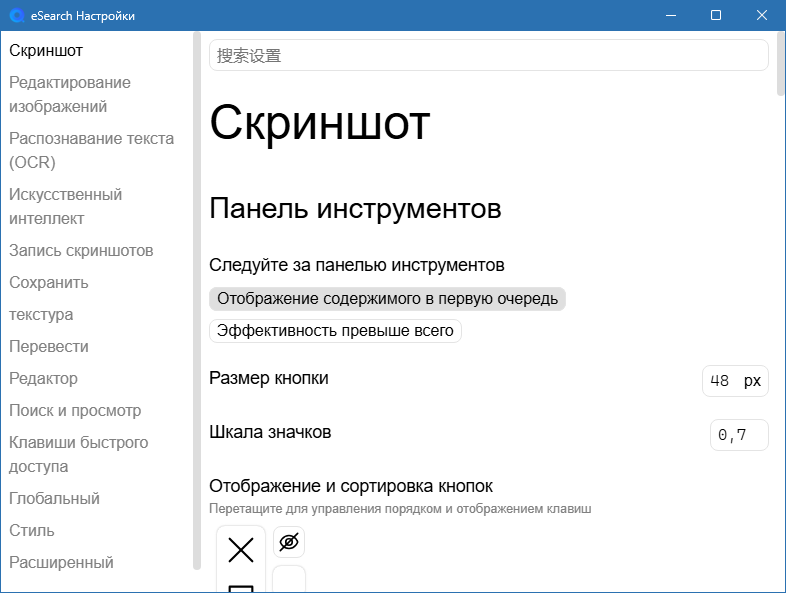Open the Расширенный settings section

tap(61, 563)
